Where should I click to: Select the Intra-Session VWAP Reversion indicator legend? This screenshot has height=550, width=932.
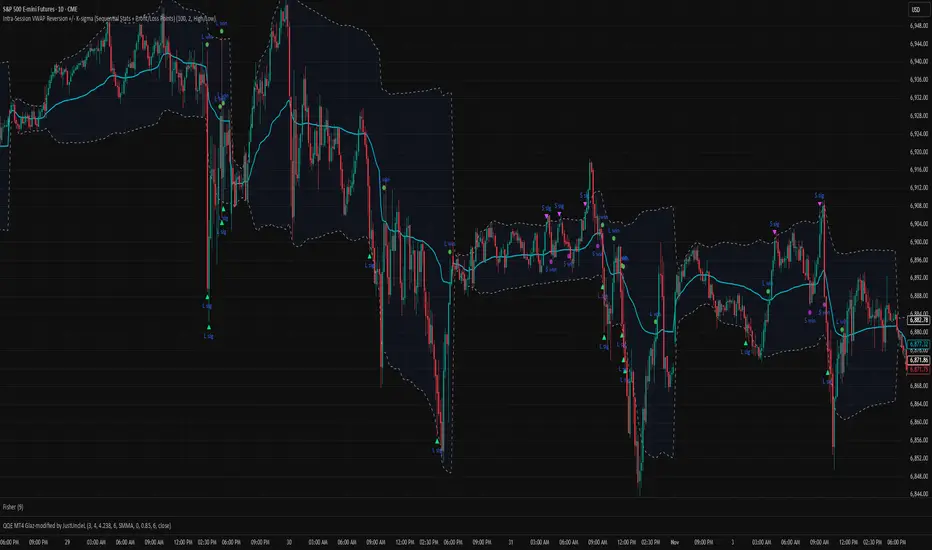(109, 19)
